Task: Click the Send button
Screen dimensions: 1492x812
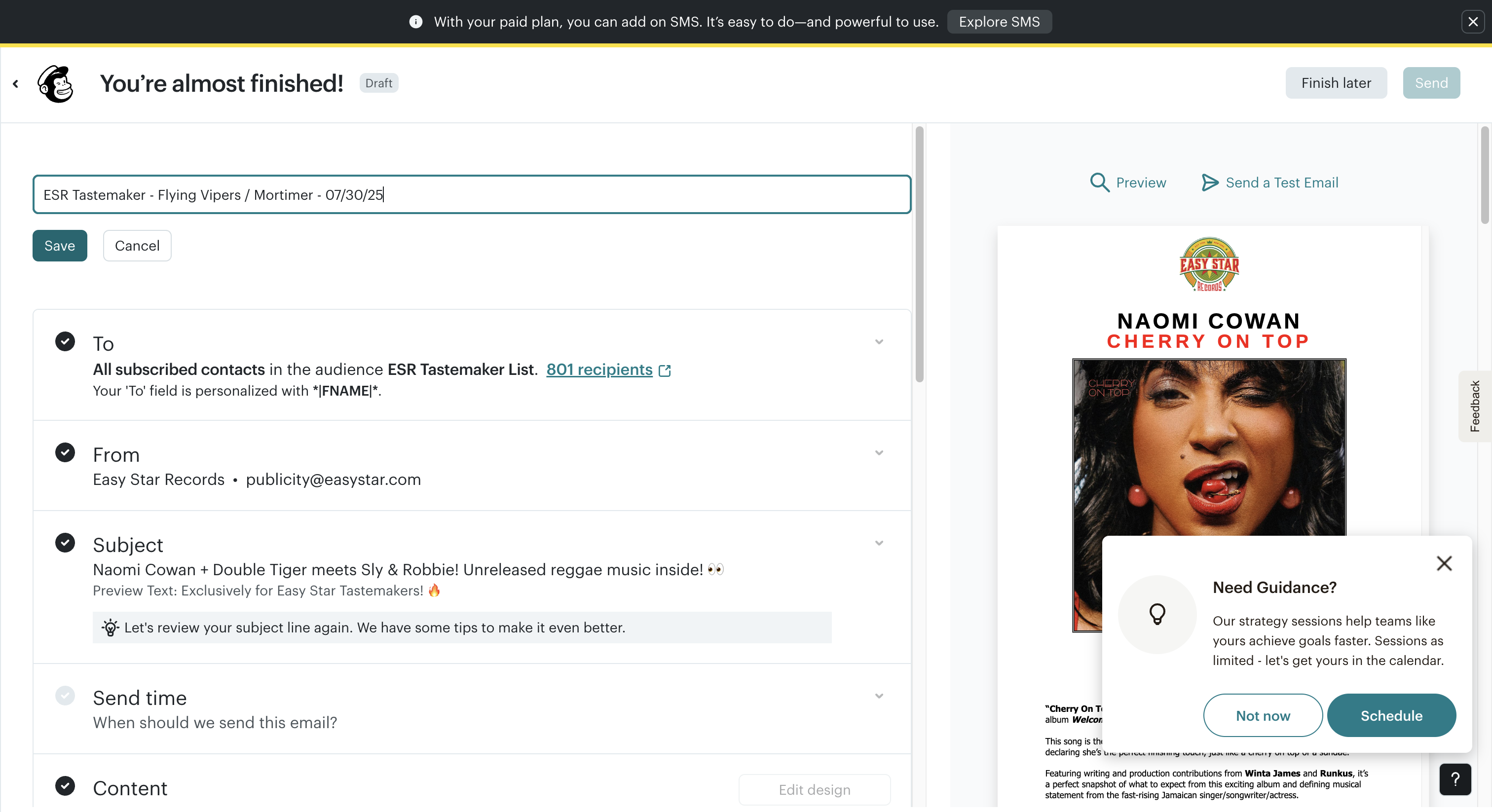Action: tap(1431, 83)
